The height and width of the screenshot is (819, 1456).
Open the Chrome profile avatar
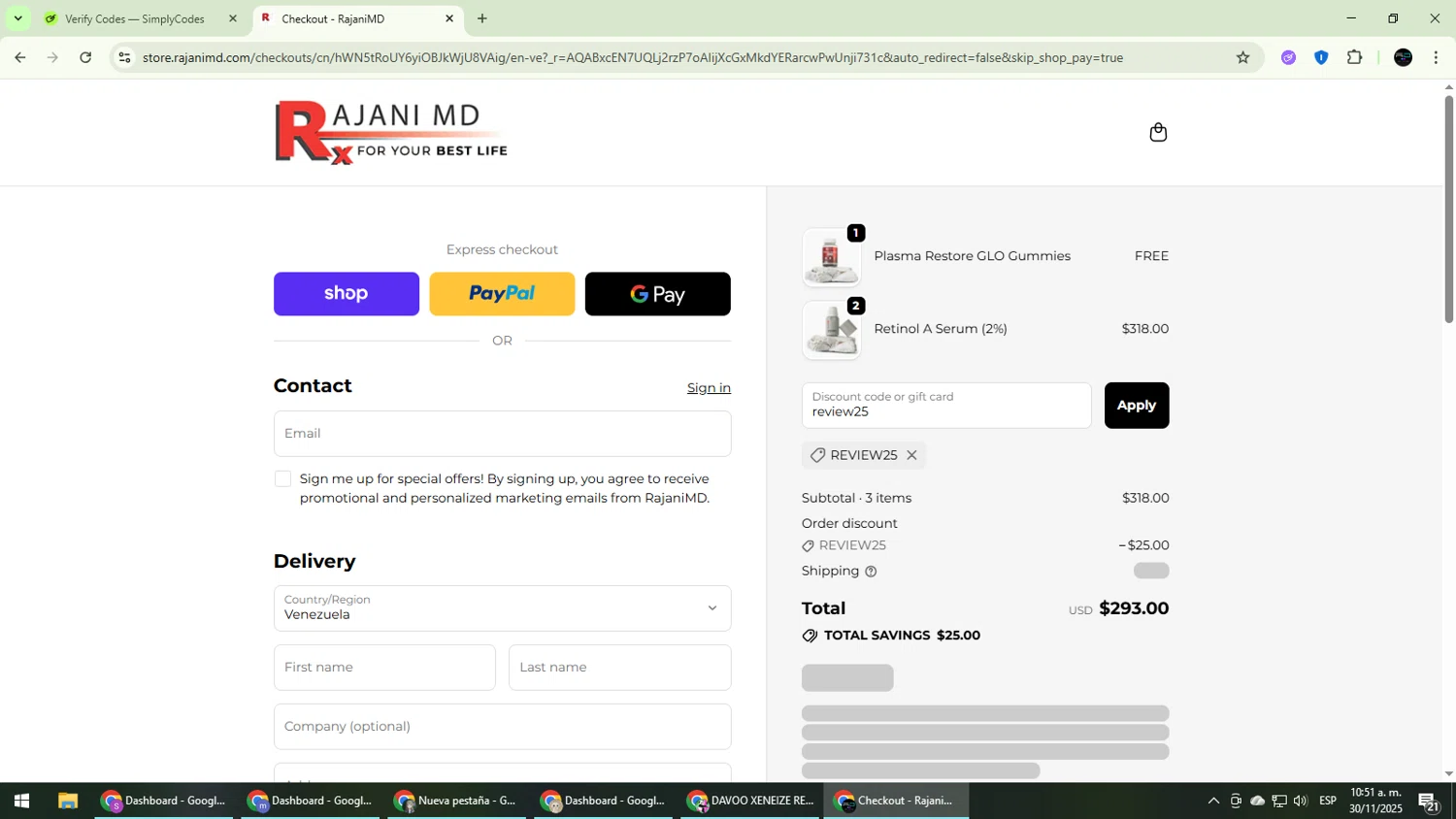1403,57
